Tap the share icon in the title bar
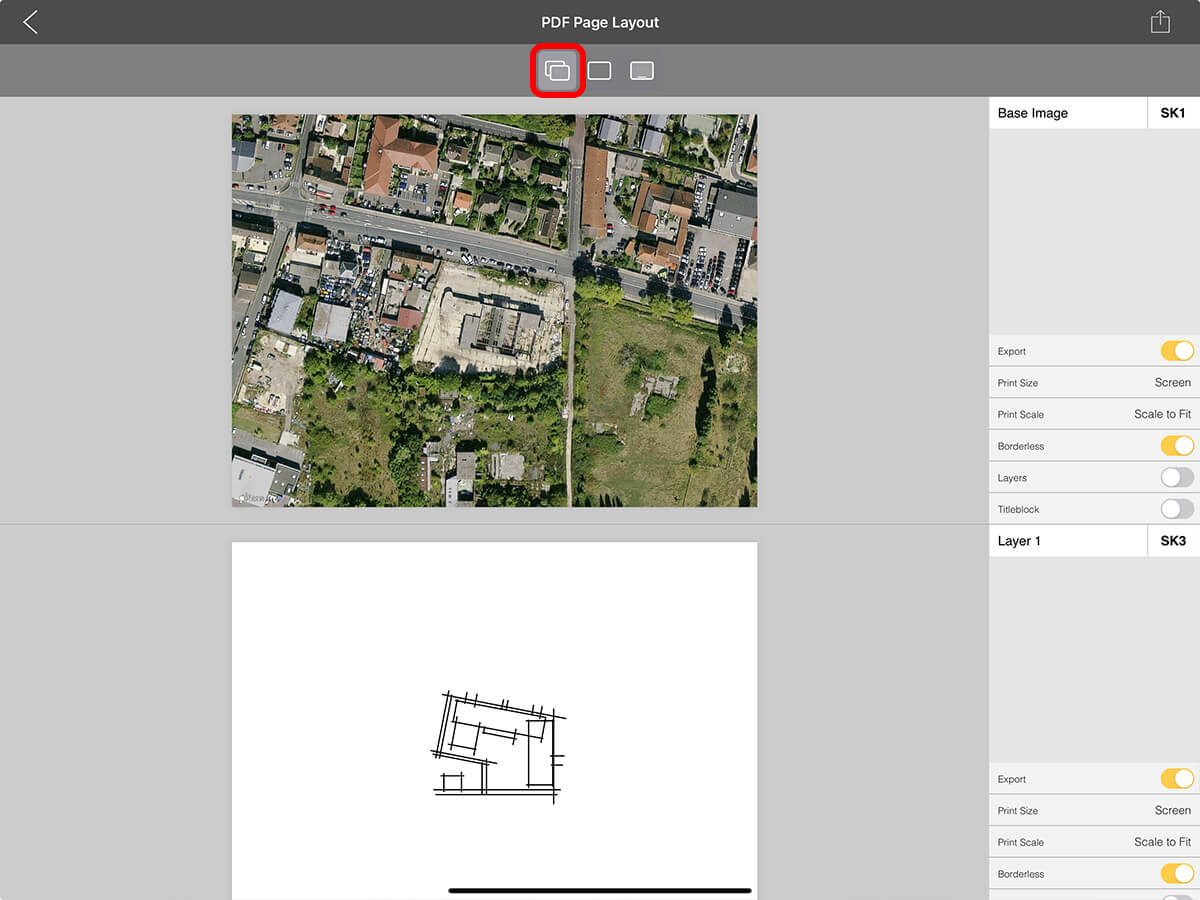The image size is (1200, 900). click(1159, 22)
